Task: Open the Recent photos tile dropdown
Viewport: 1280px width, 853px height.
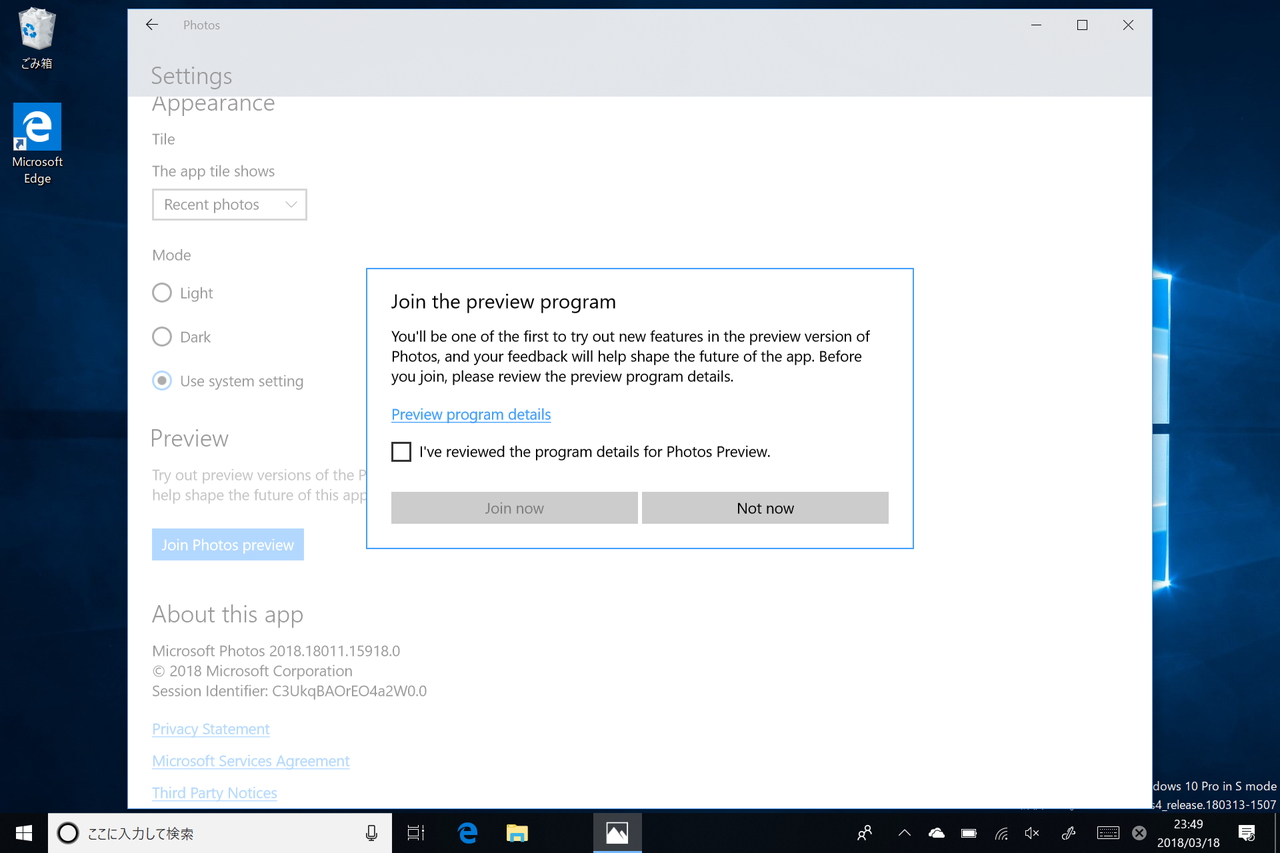Action: tap(229, 204)
